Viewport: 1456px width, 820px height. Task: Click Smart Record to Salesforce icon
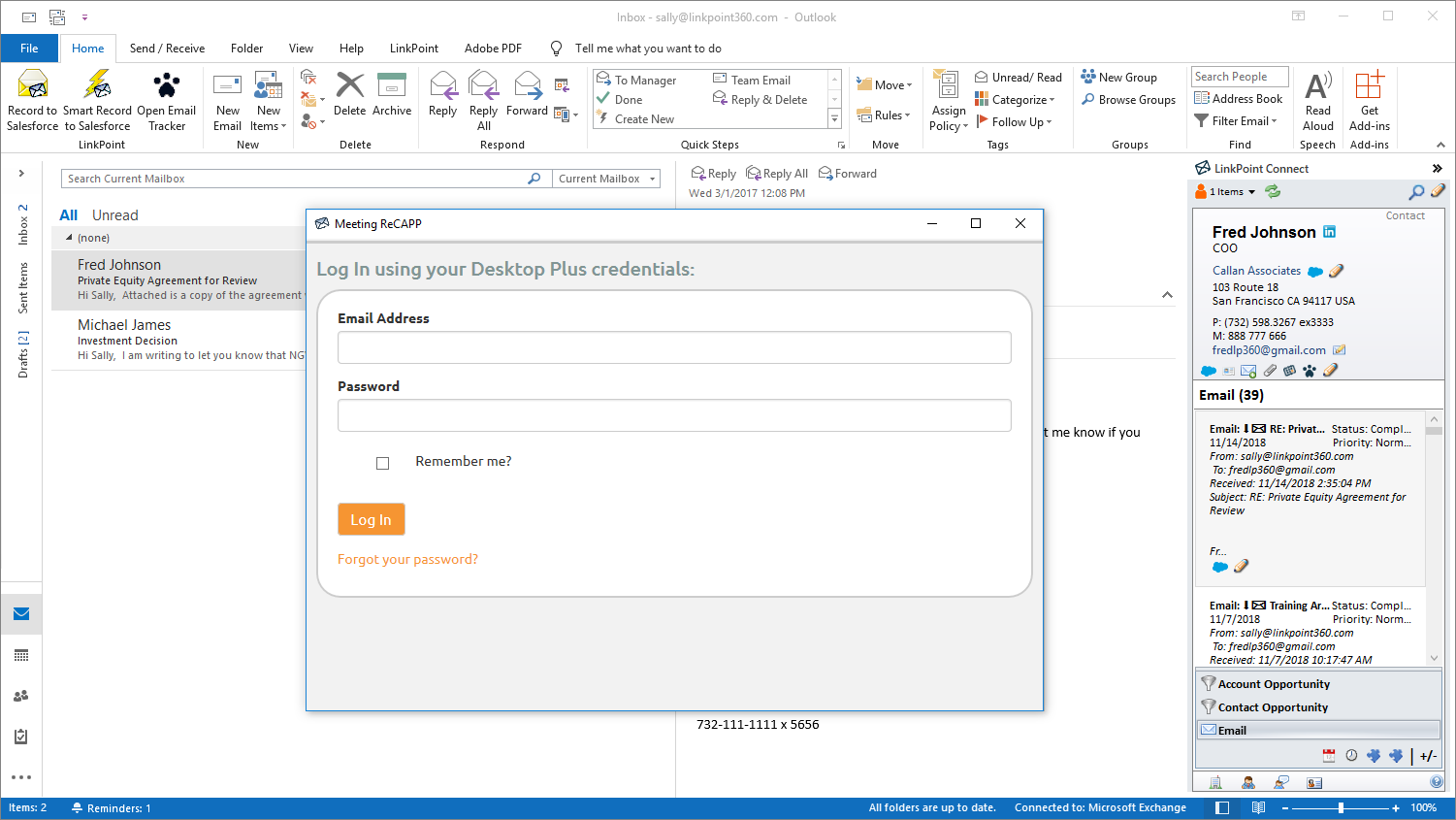coord(97,85)
